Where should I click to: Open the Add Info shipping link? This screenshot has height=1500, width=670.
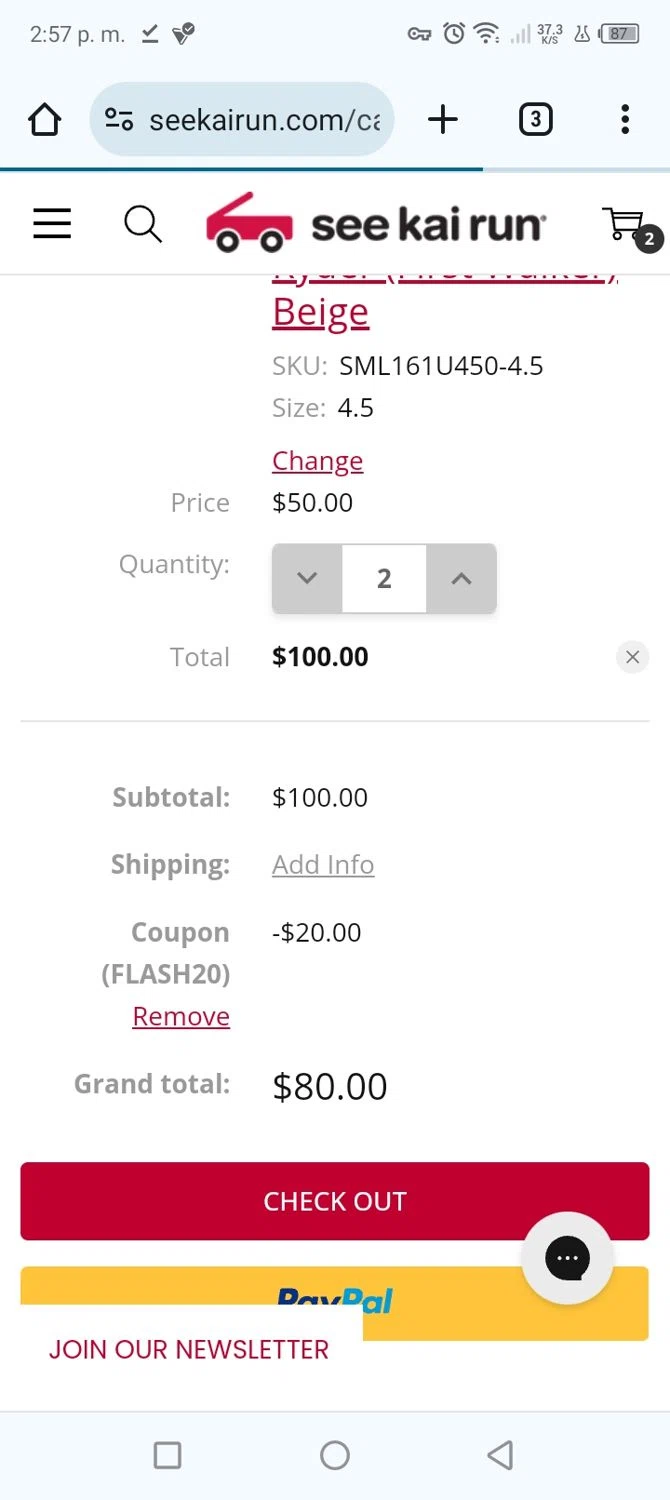pyautogui.click(x=323, y=864)
